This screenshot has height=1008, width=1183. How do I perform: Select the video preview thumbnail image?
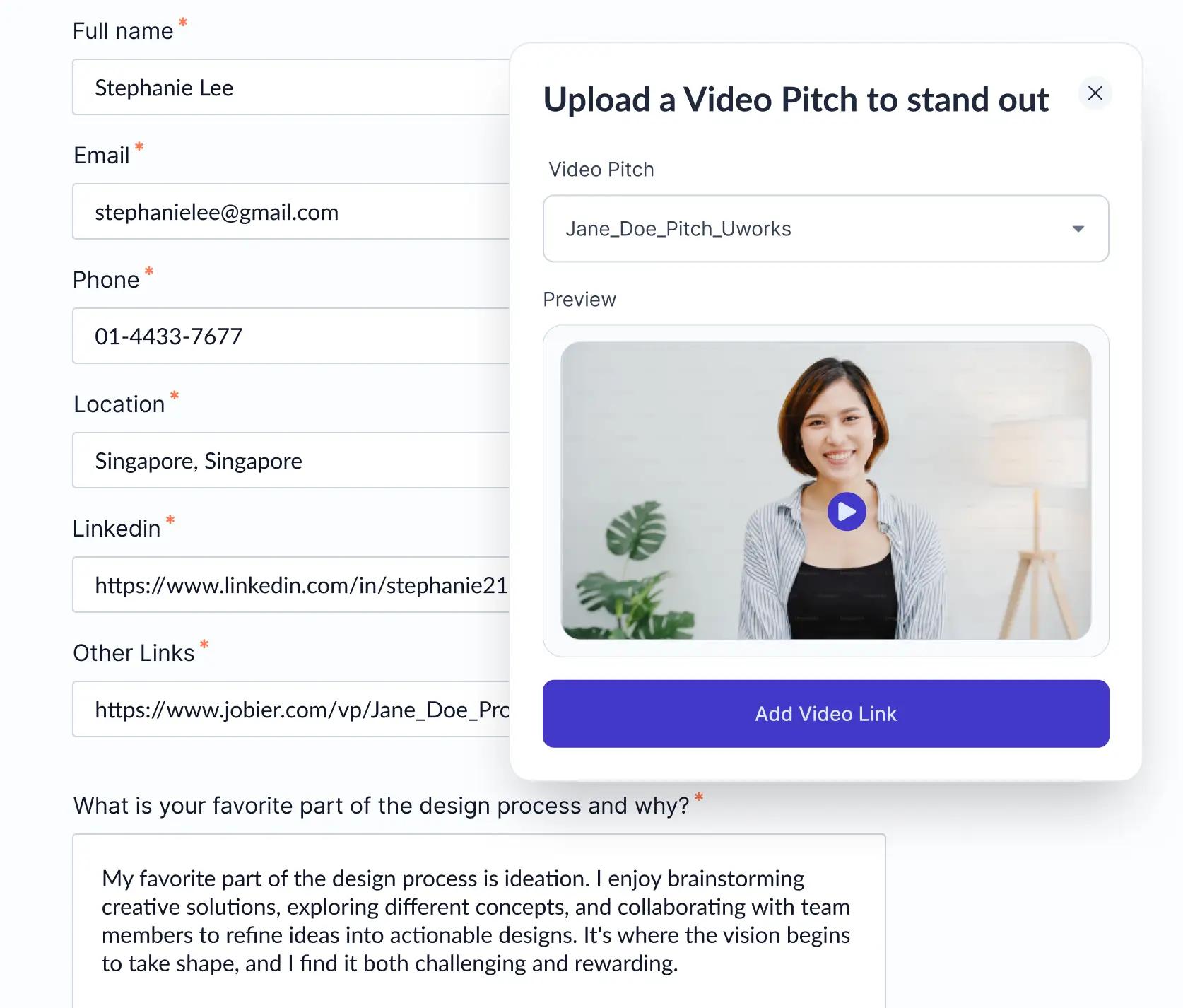[x=825, y=491]
